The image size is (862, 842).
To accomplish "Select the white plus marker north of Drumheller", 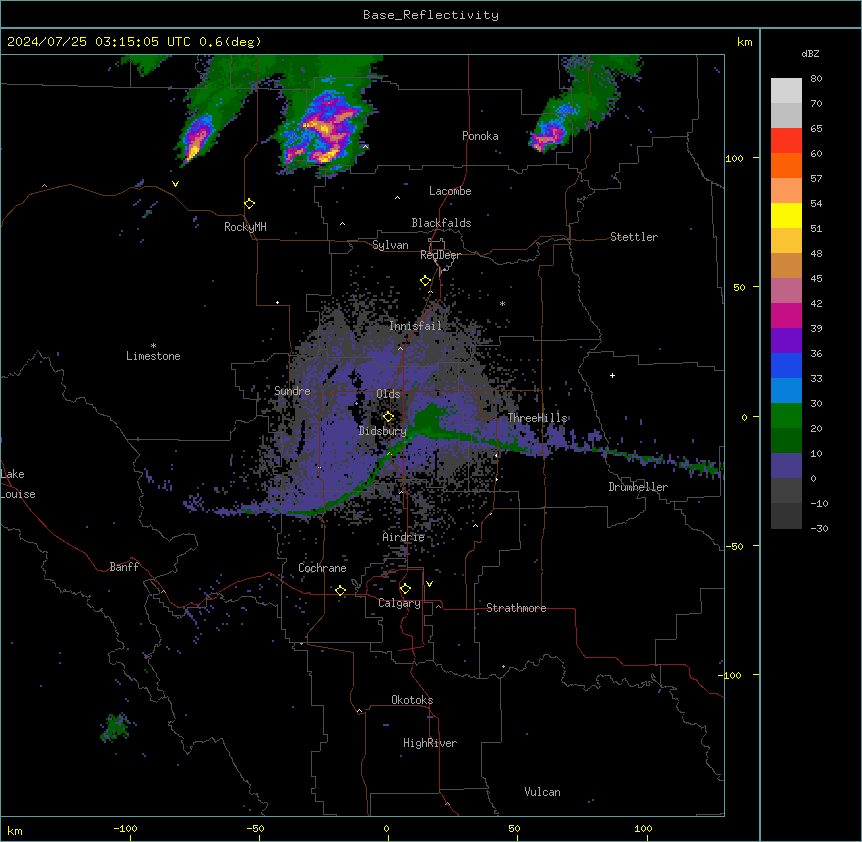I will (612, 375).
